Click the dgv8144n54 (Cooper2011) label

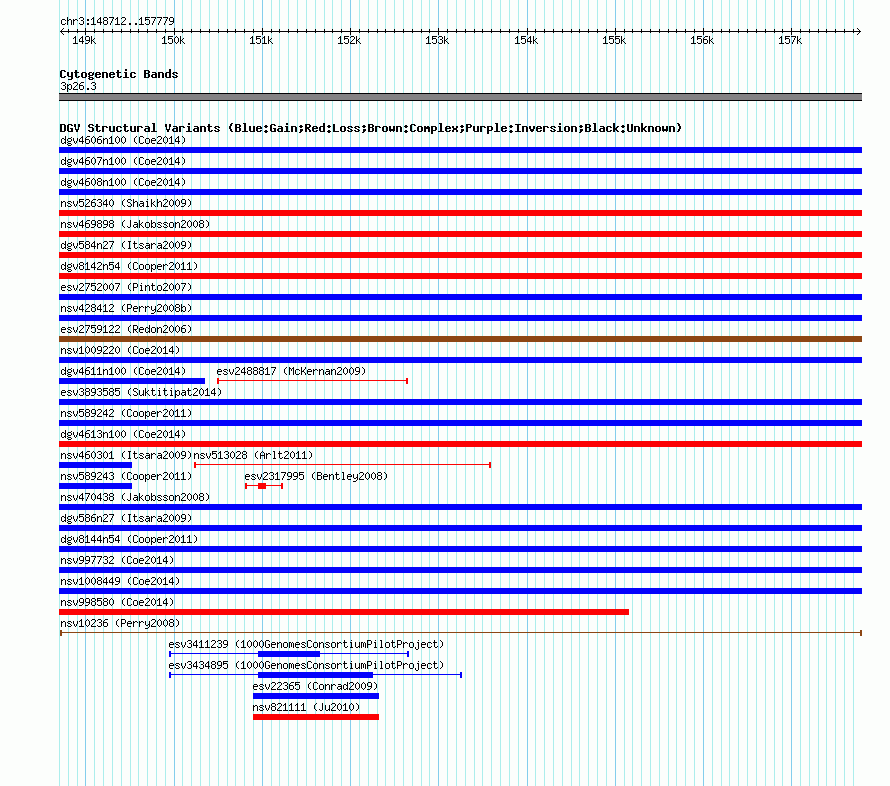coord(129,539)
